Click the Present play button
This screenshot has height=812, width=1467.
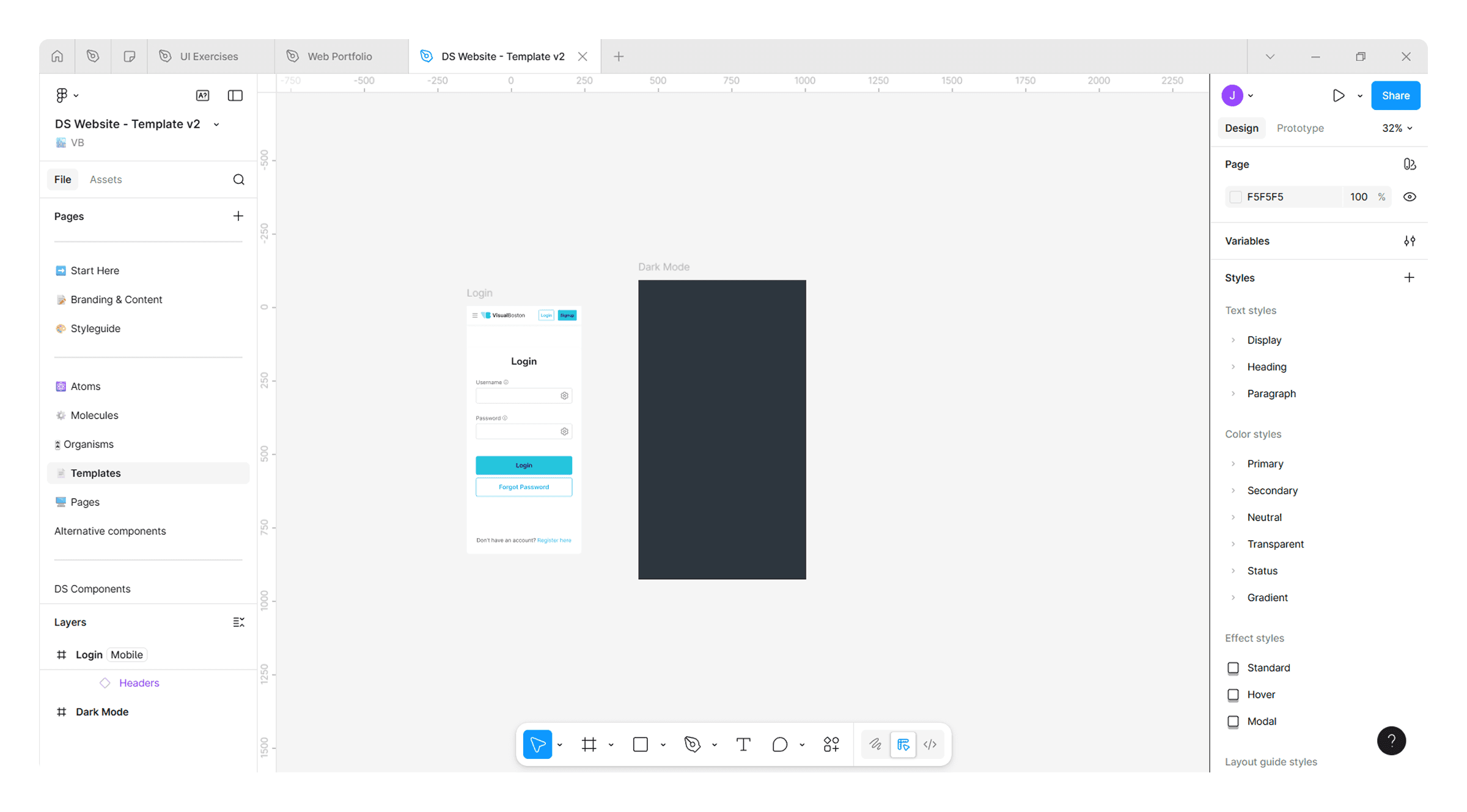click(1338, 95)
